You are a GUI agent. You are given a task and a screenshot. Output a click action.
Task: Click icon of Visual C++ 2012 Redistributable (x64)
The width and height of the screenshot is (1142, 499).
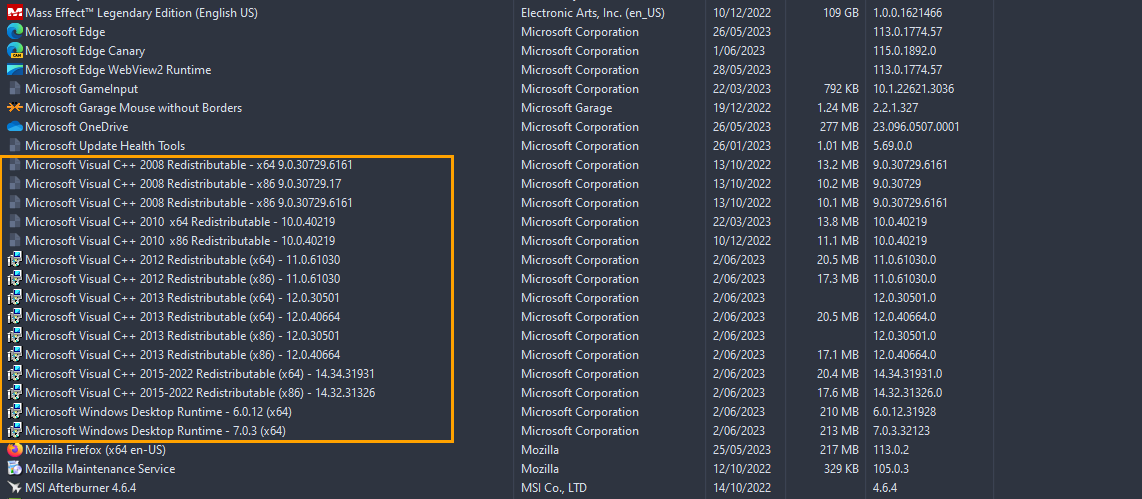tap(15, 259)
